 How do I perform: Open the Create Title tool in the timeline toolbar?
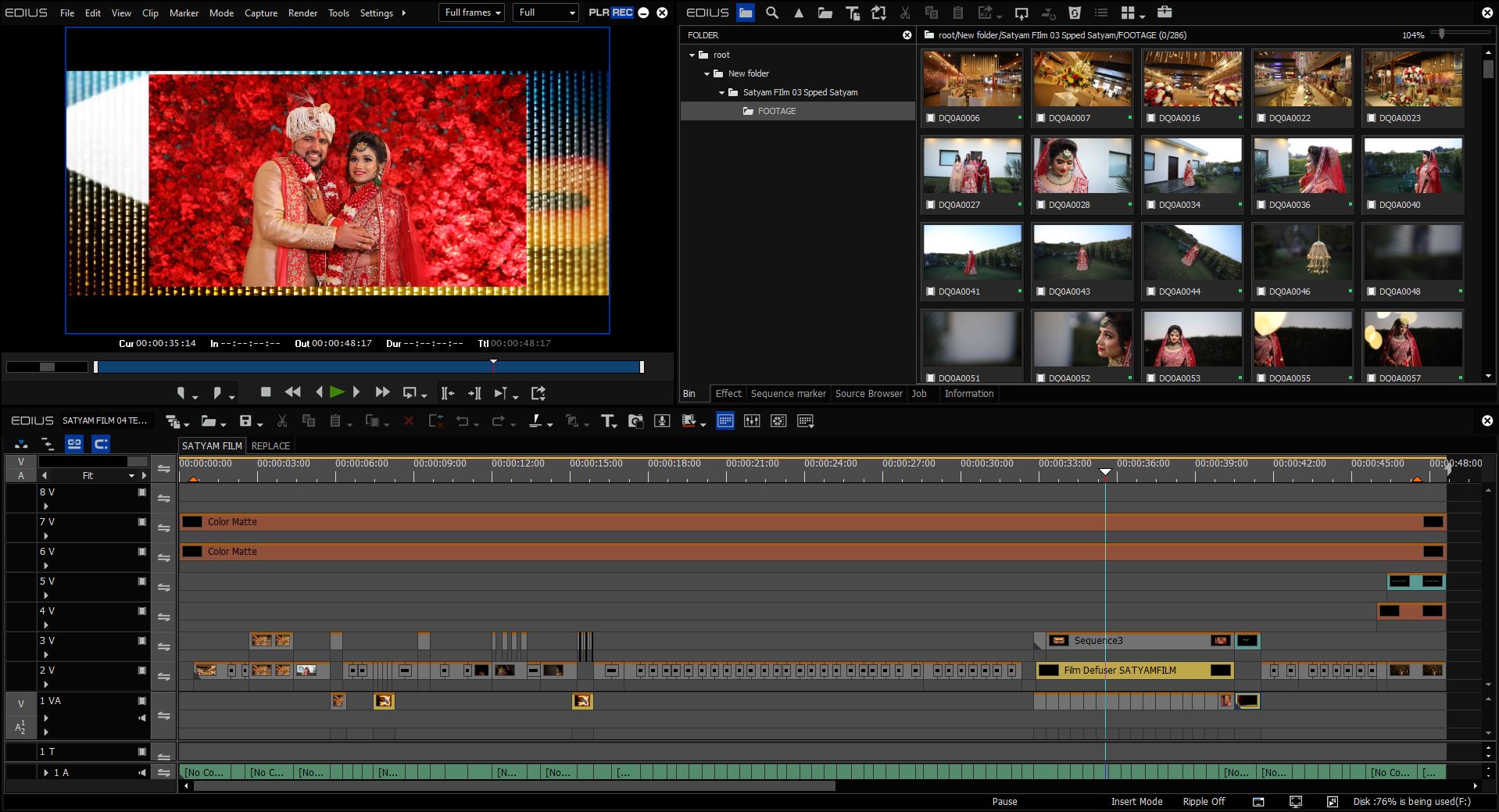tap(608, 421)
